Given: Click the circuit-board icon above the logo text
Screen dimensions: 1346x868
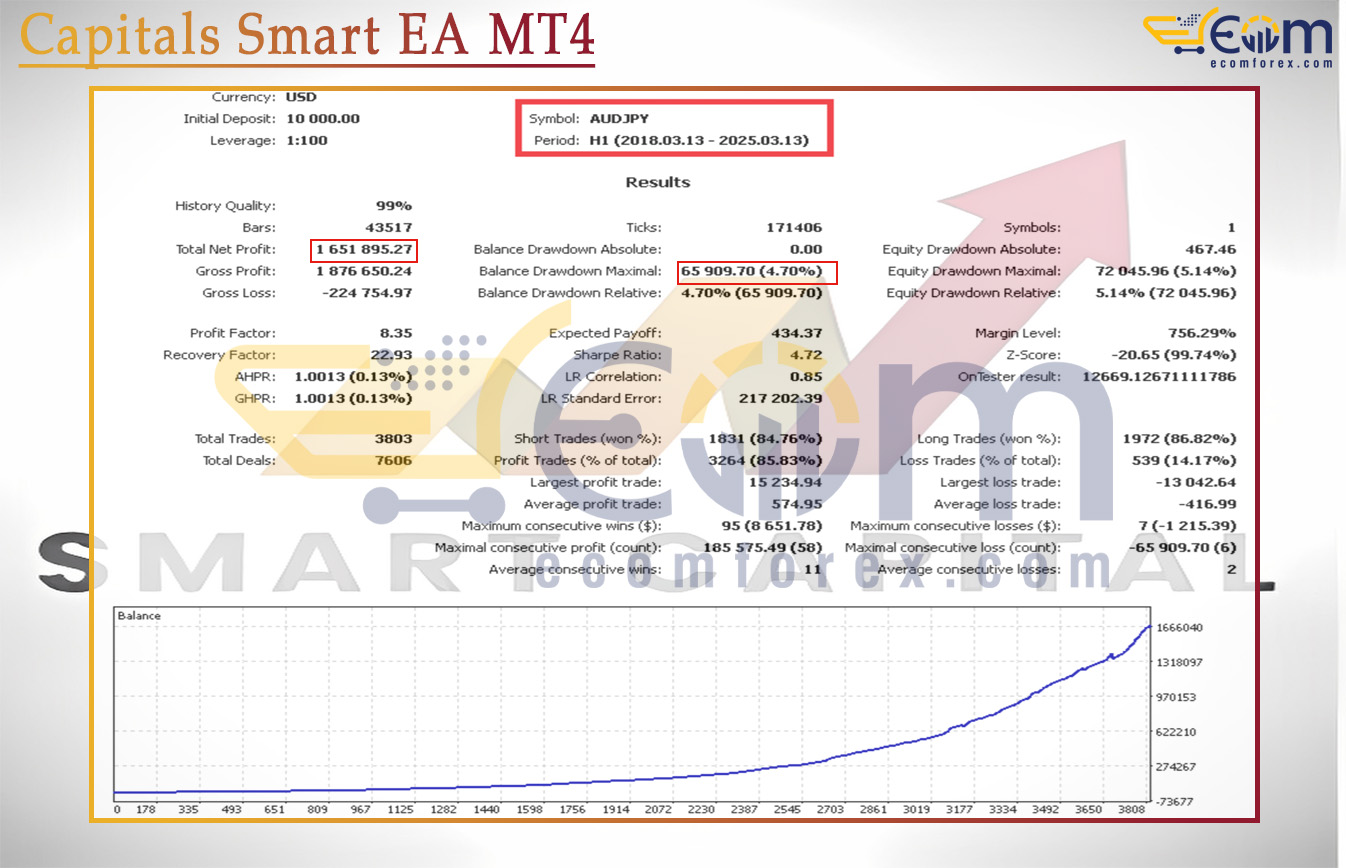Looking at the screenshot, I should click(1190, 18).
